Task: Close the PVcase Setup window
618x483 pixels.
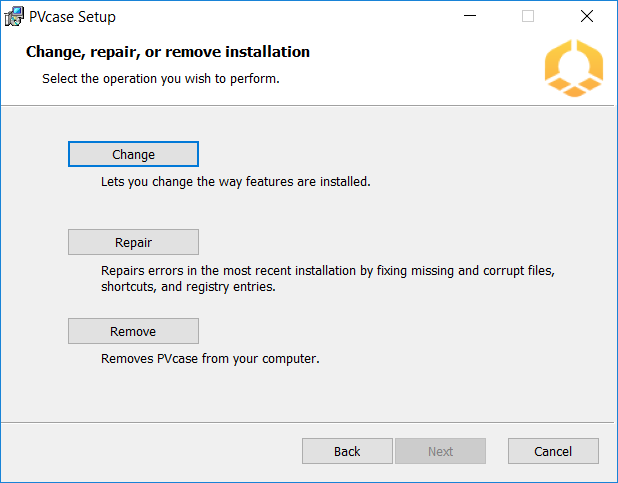Action: pos(587,16)
